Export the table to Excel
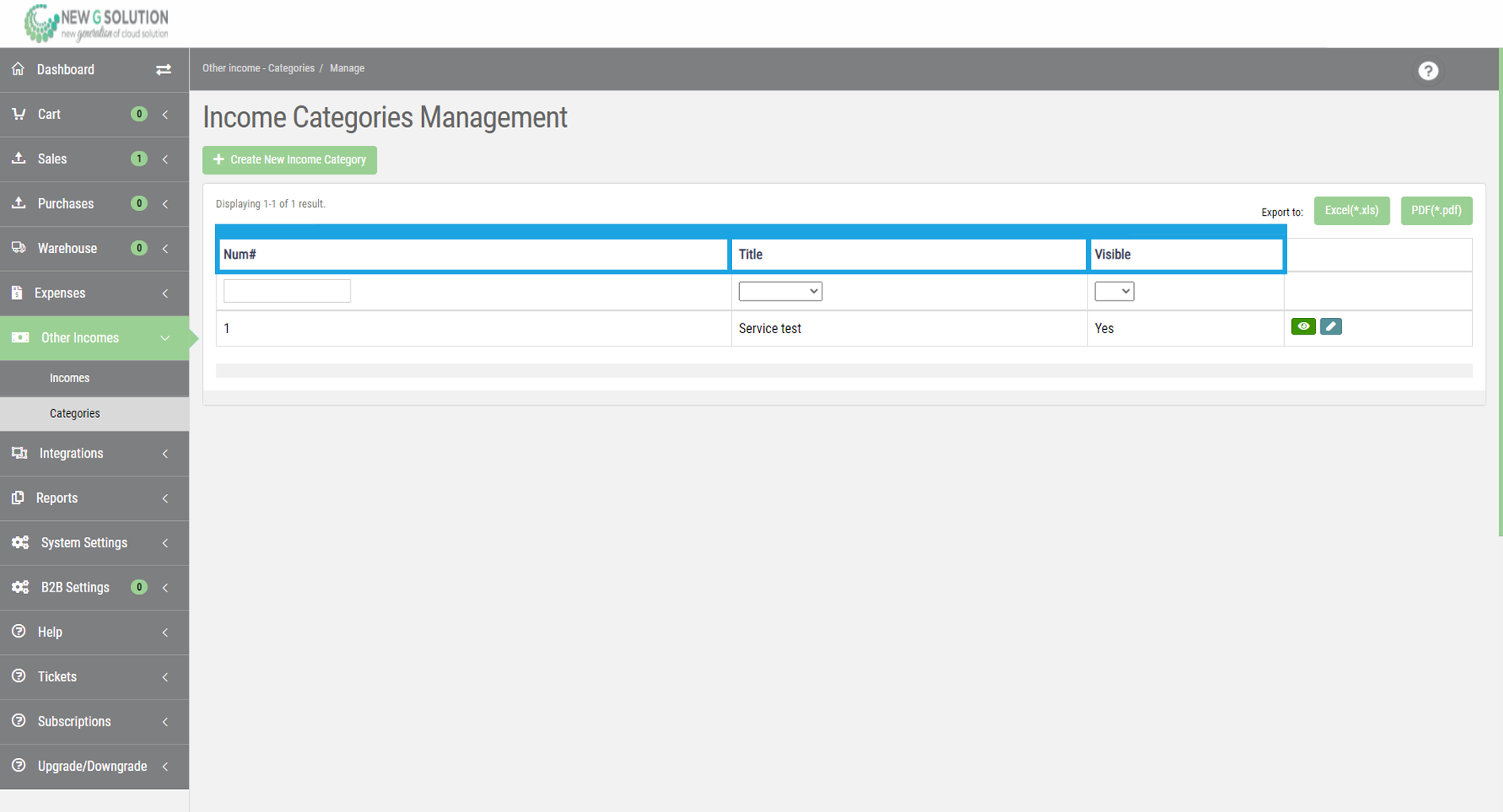The image size is (1503, 812). [1352, 210]
